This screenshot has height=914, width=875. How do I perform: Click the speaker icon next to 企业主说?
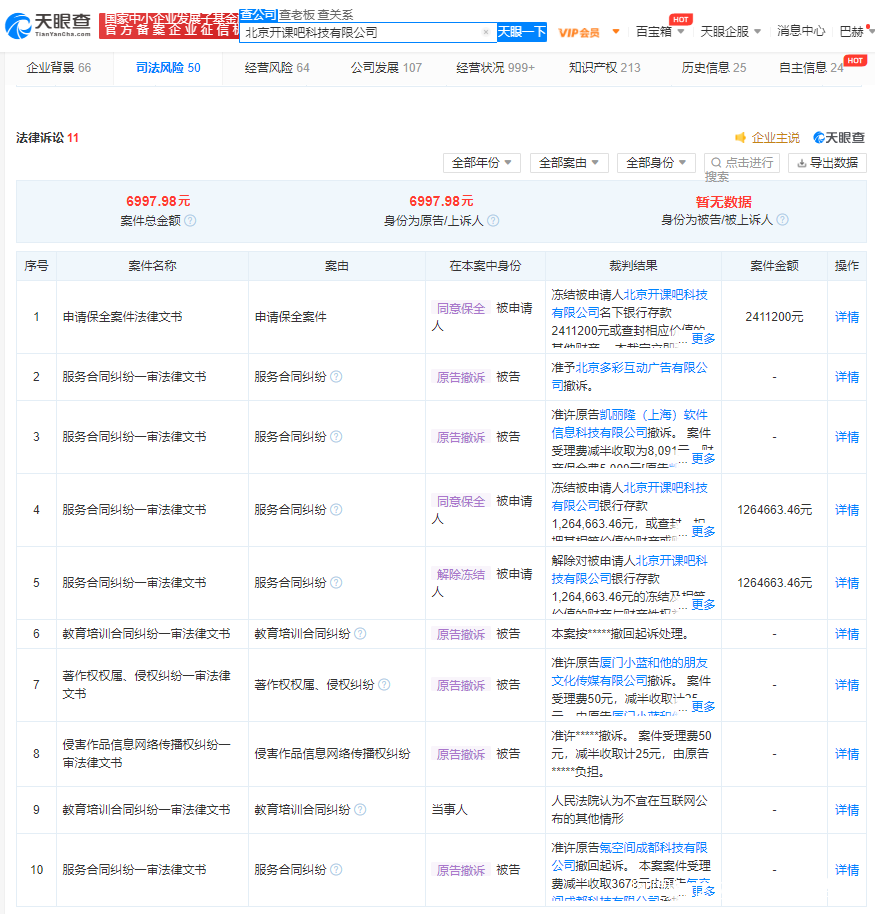(741, 138)
